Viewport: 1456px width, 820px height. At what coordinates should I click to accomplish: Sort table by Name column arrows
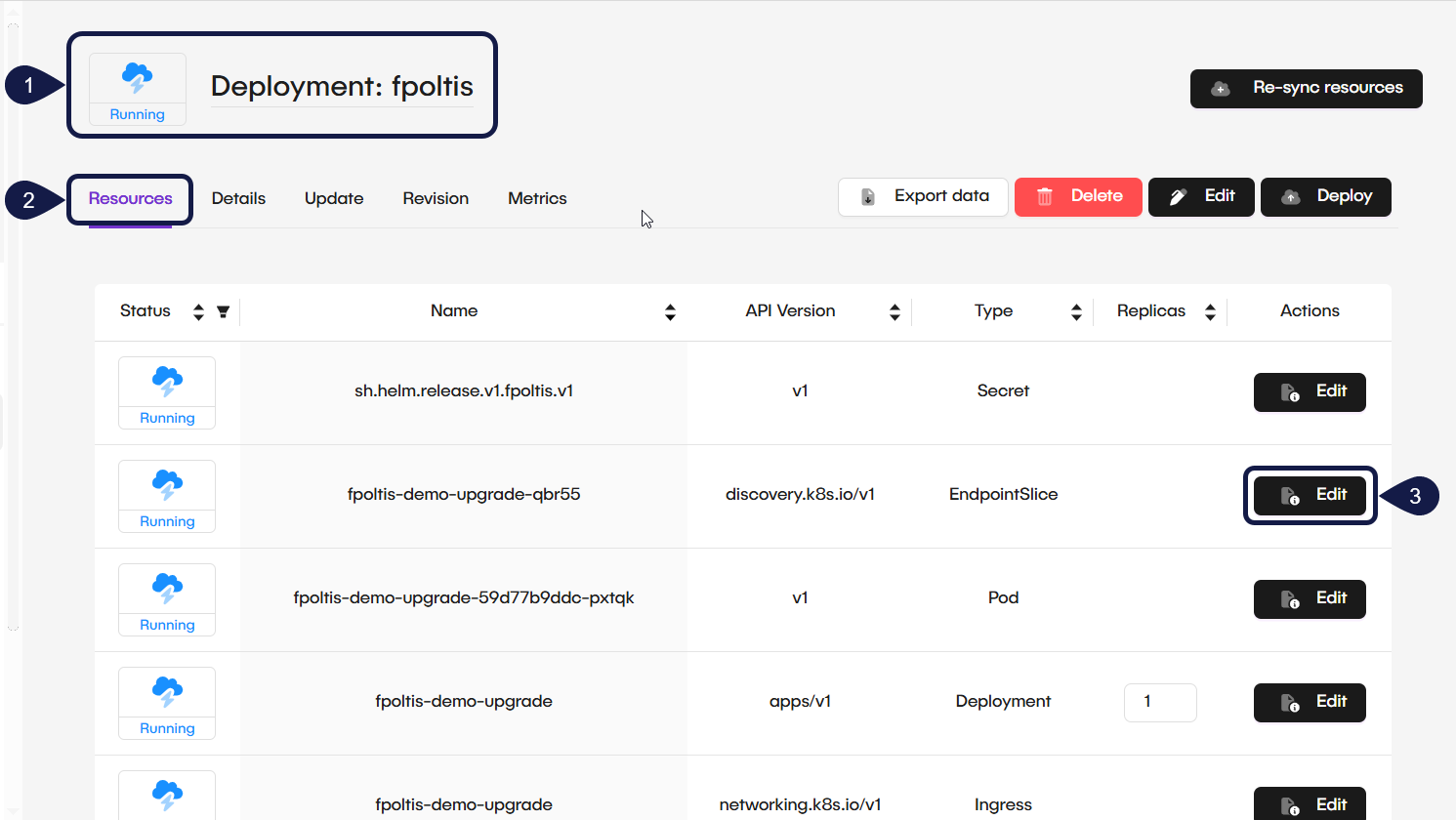pyautogui.click(x=670, y=311)
